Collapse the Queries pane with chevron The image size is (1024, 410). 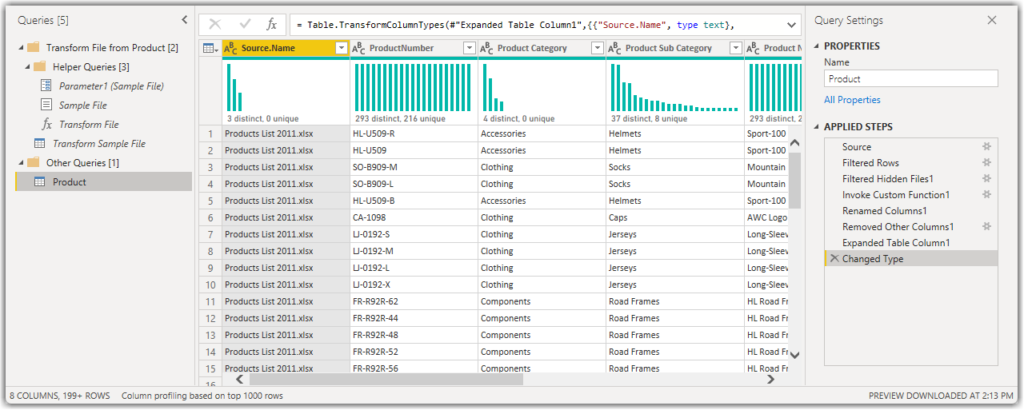(184, 20)
